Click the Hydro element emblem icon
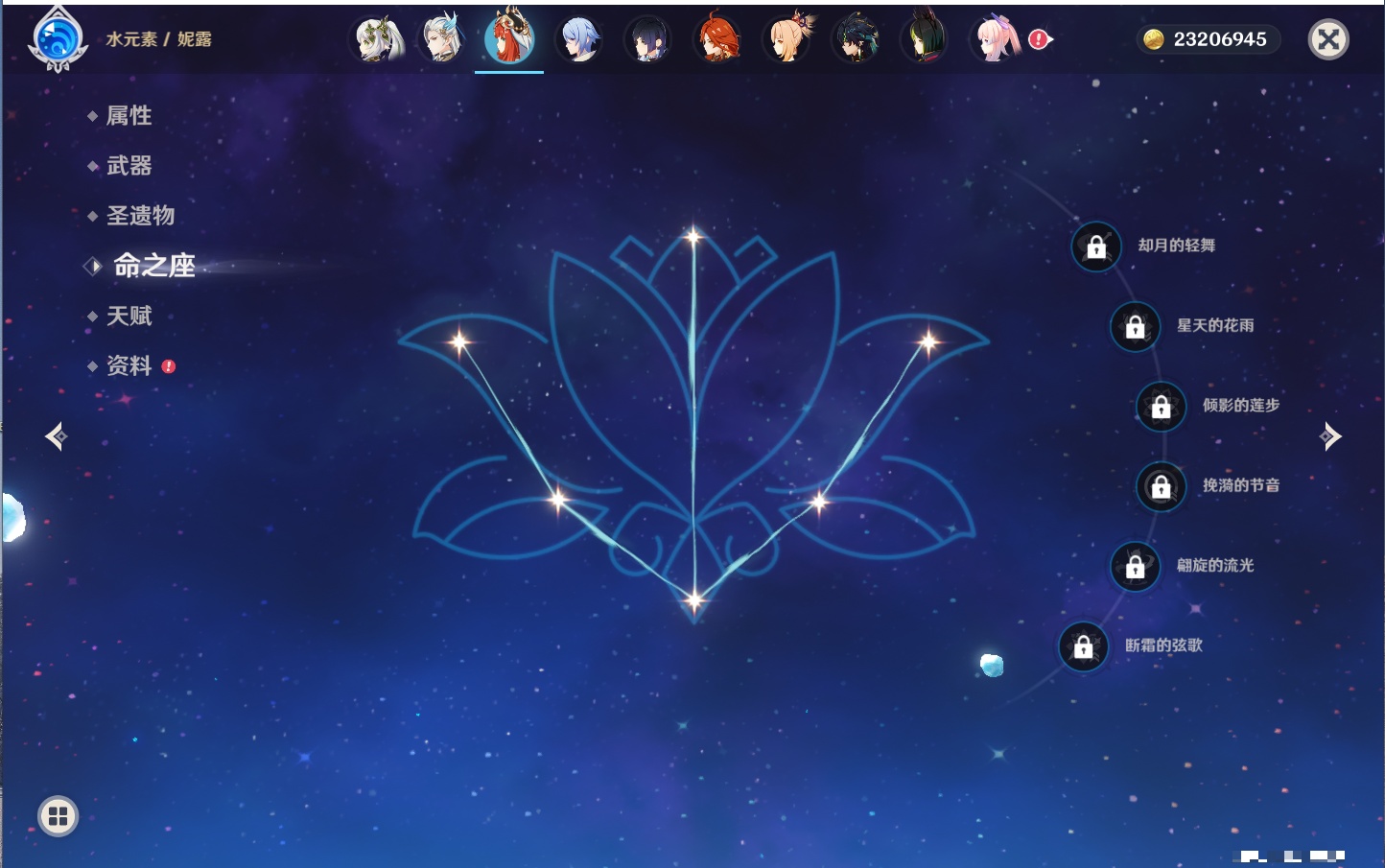This screenshot has height=868, width=1385. coord(58,40)
